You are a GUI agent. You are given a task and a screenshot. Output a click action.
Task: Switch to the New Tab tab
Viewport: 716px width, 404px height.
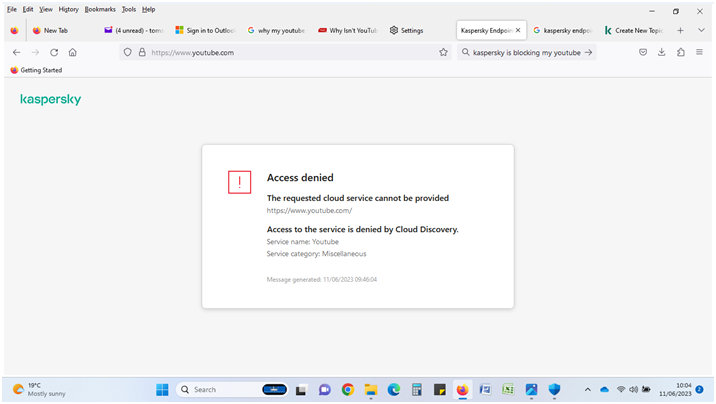pyautogui.click(x=62, y=31)
